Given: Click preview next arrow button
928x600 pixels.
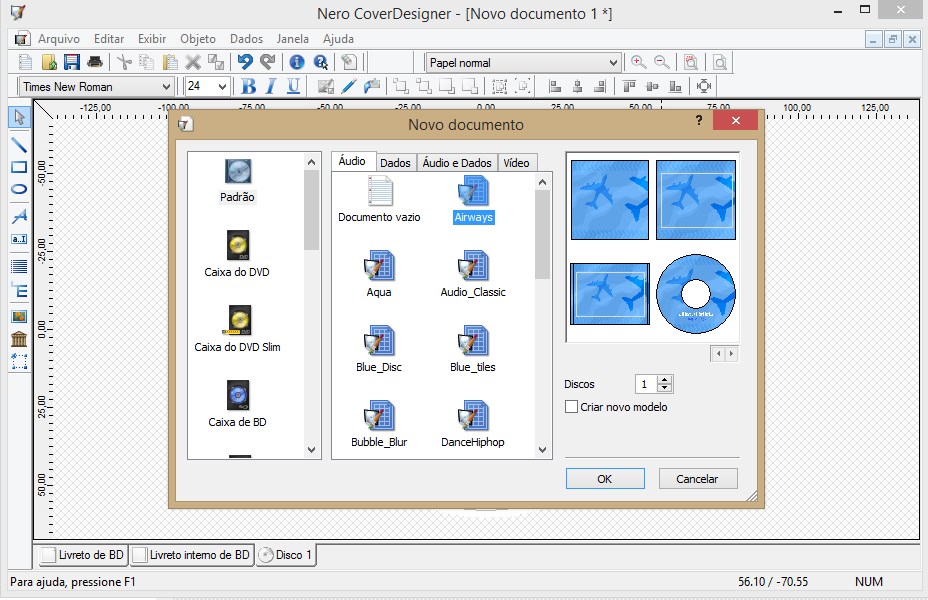Looking at the screenshot, I should [732, 354].
